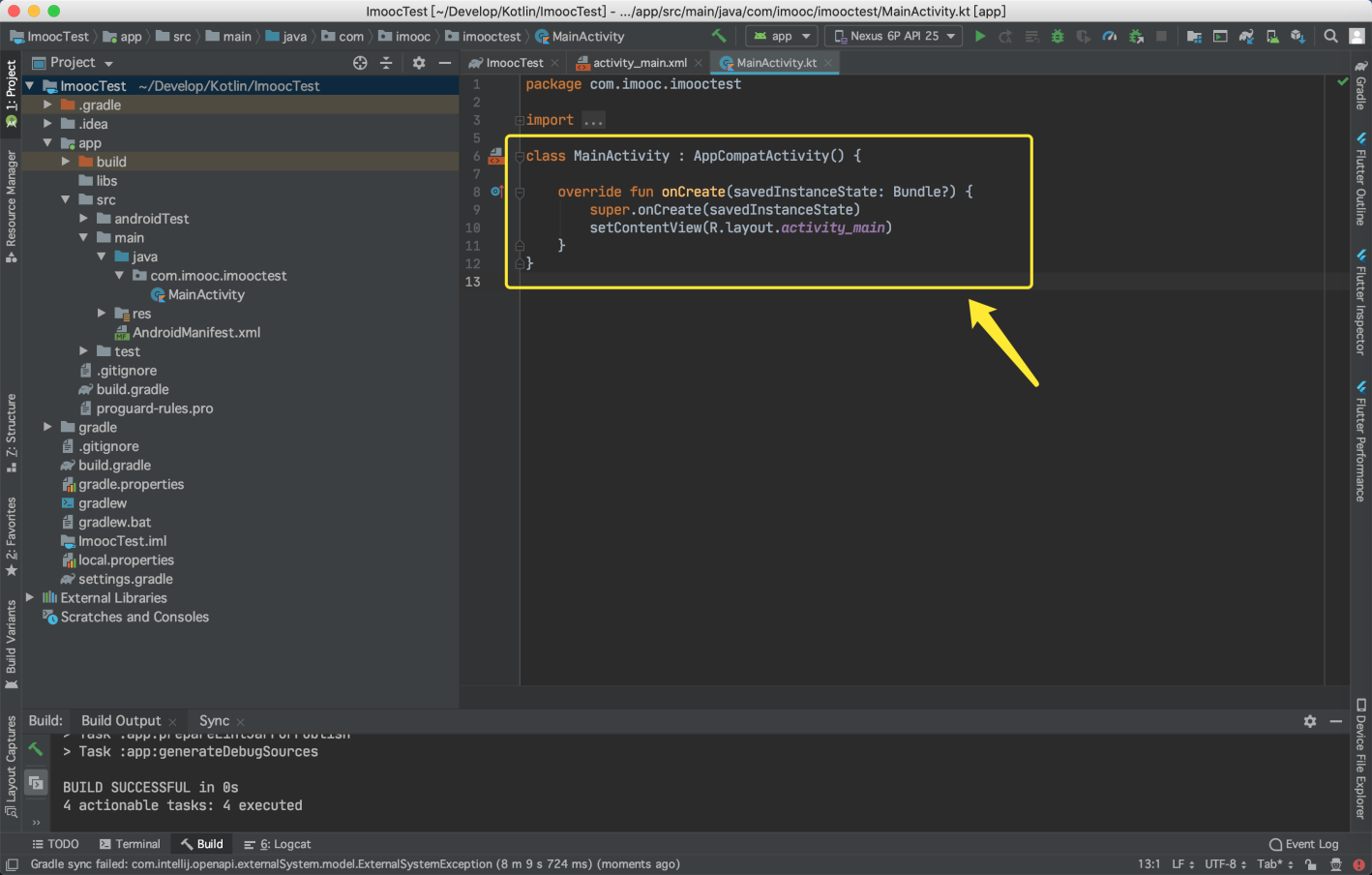Click the inspector hat icon in status bar
The width and height of the screenshot is (1372, 875).
(1335, 864)
